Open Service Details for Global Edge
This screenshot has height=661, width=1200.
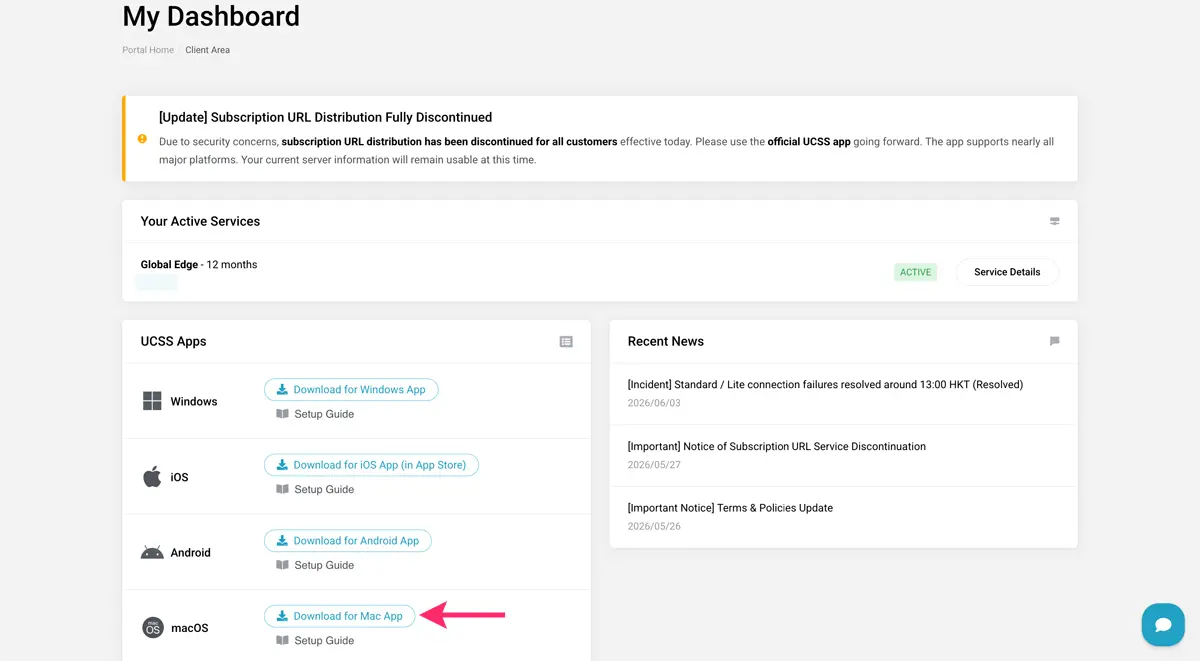point(1007,272)
